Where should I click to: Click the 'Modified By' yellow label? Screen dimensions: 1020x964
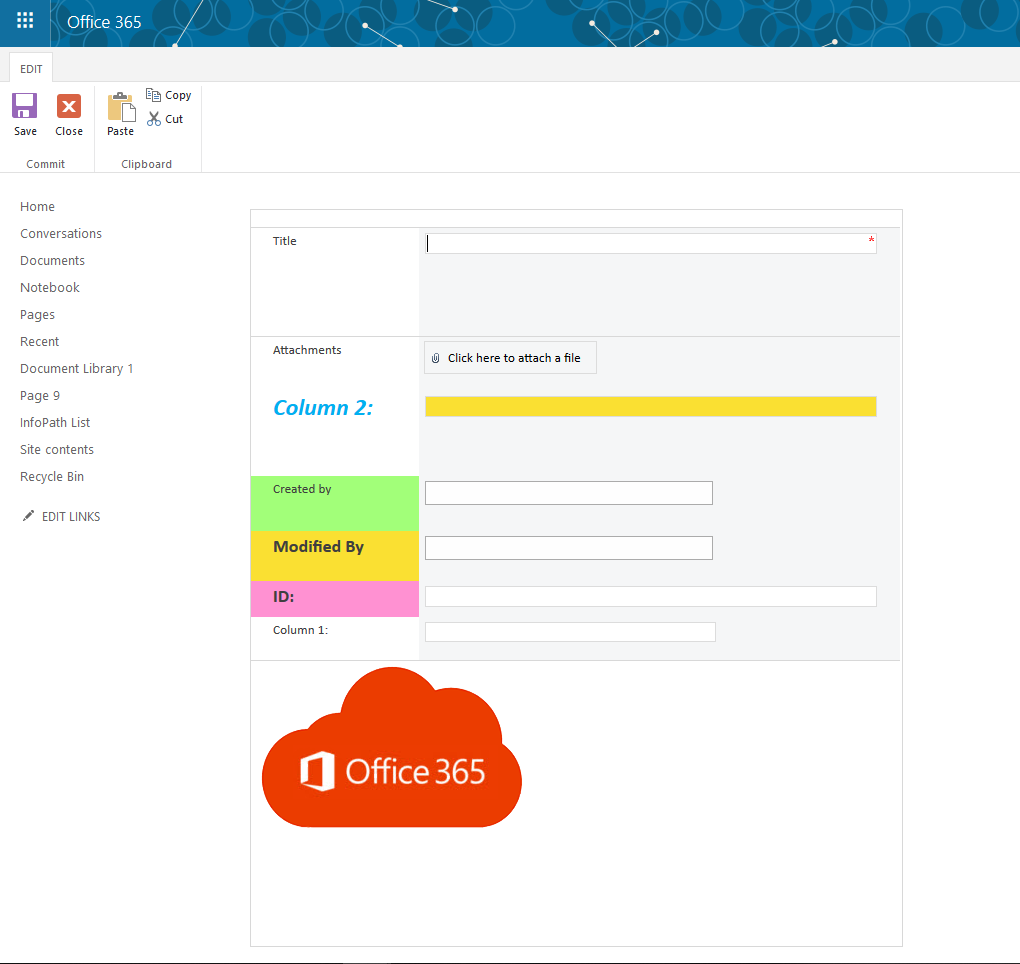pos(318,547)
